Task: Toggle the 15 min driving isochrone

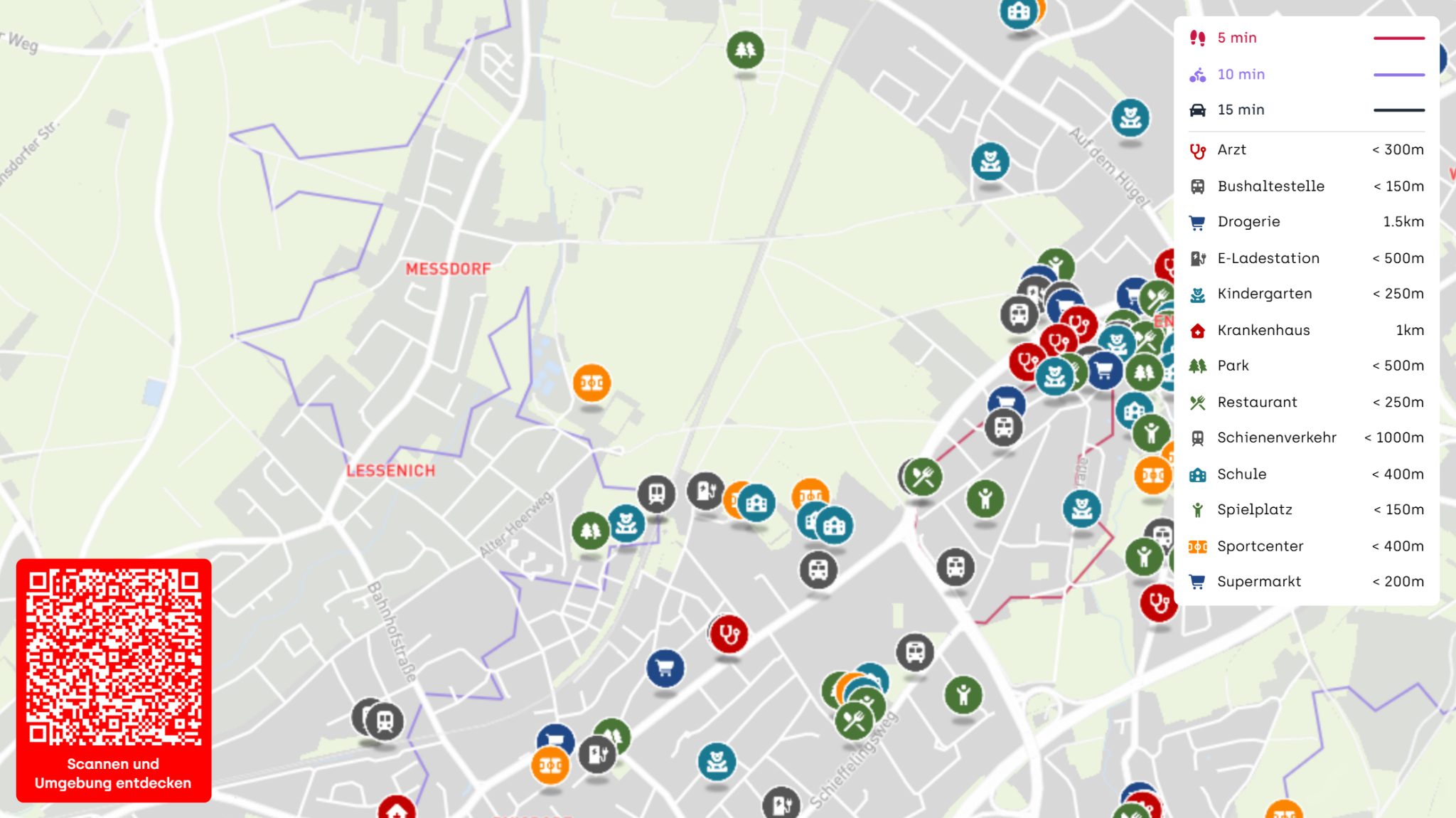Action: pyautogui.click(x=1307, y=110)
